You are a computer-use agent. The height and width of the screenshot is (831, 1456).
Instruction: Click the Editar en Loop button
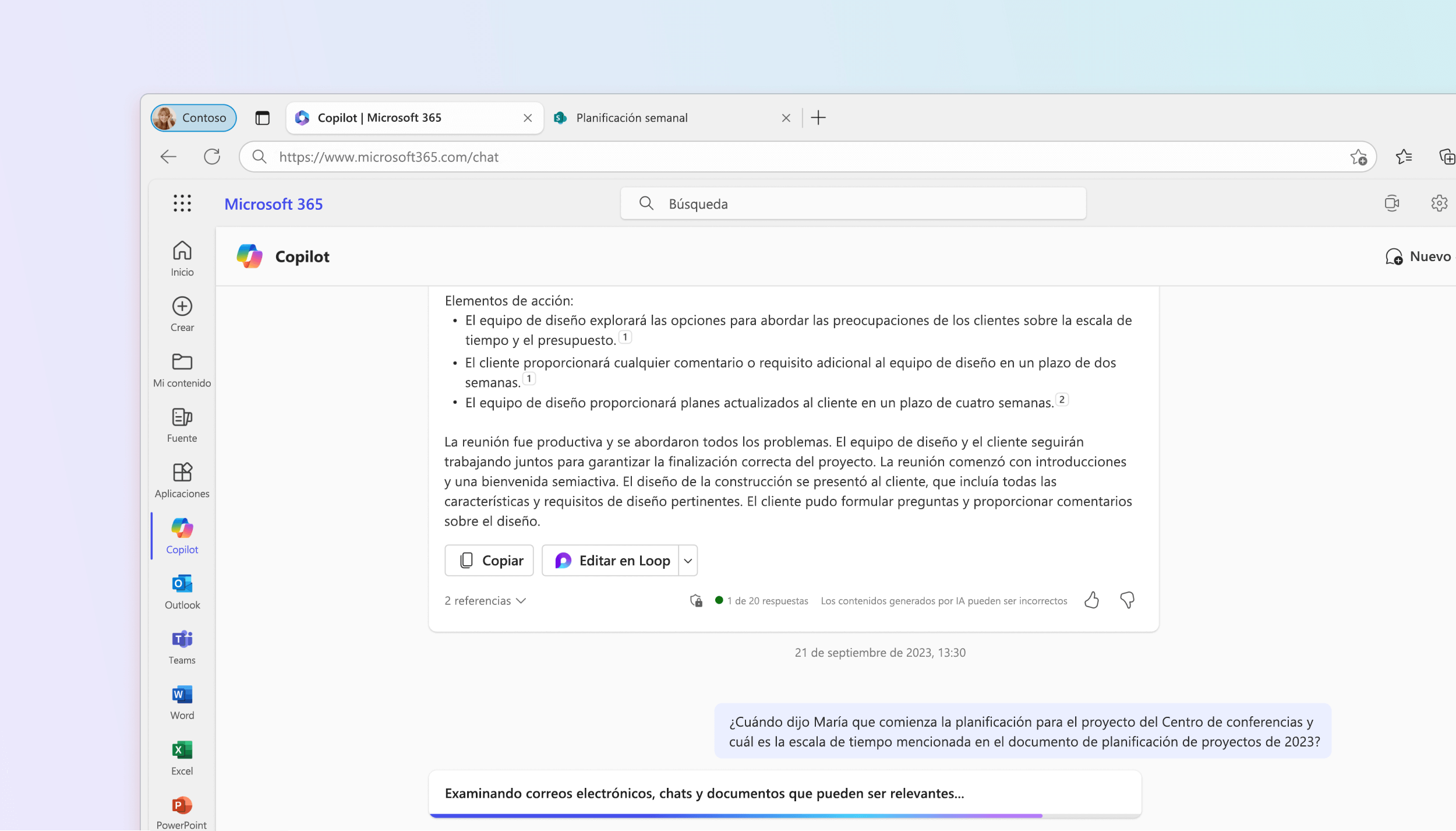tap(612, 560)
